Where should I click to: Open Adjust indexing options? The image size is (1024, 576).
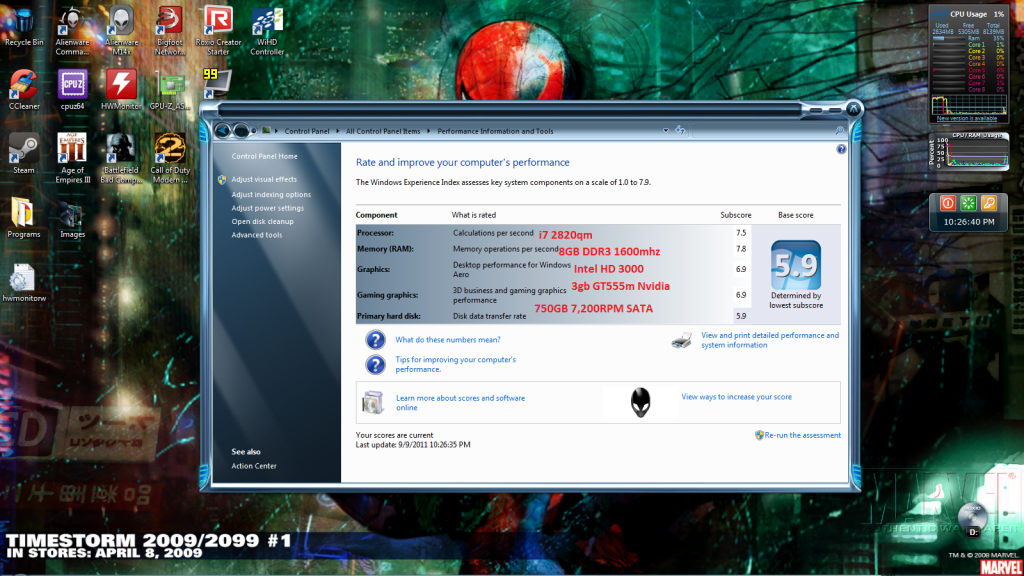coord(271,195)
